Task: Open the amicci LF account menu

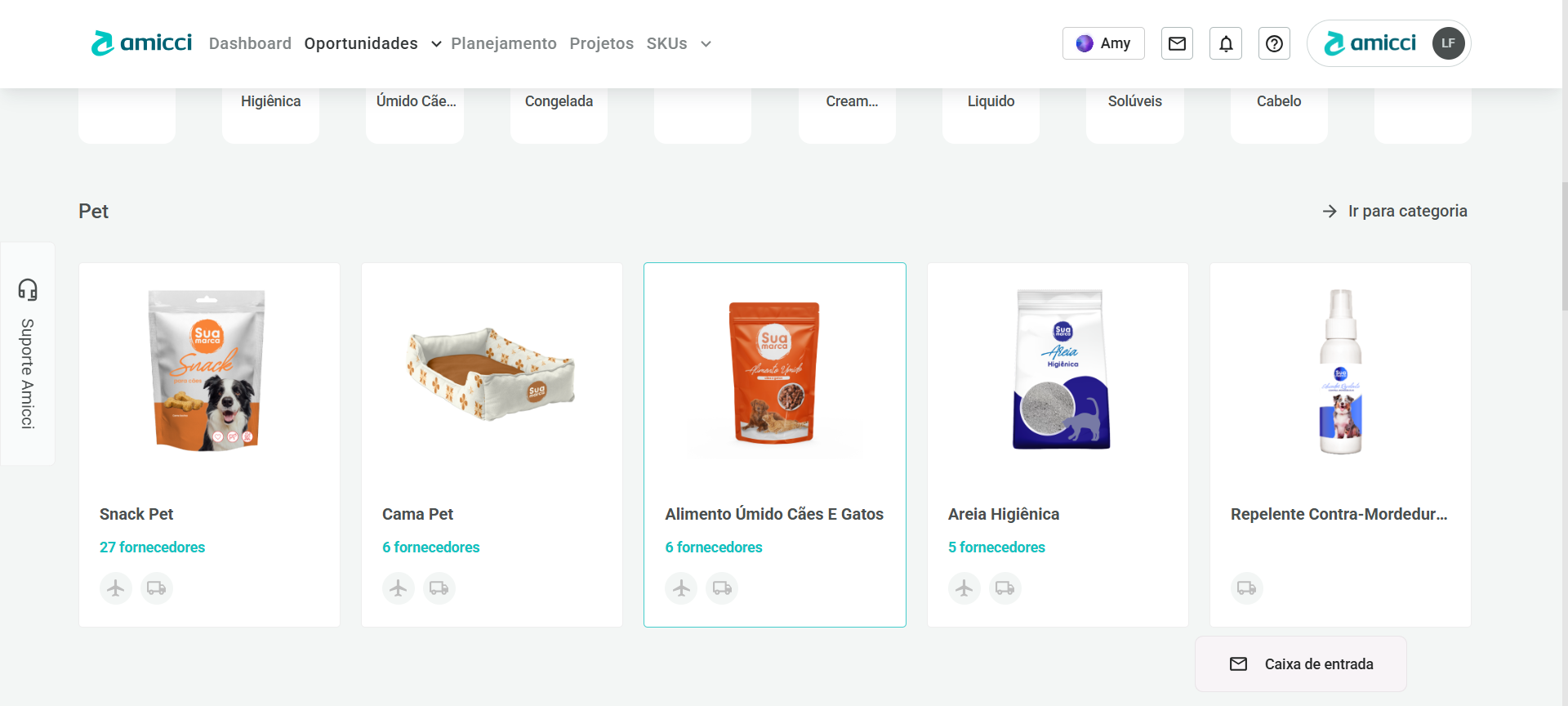Action: point(1389,43)
